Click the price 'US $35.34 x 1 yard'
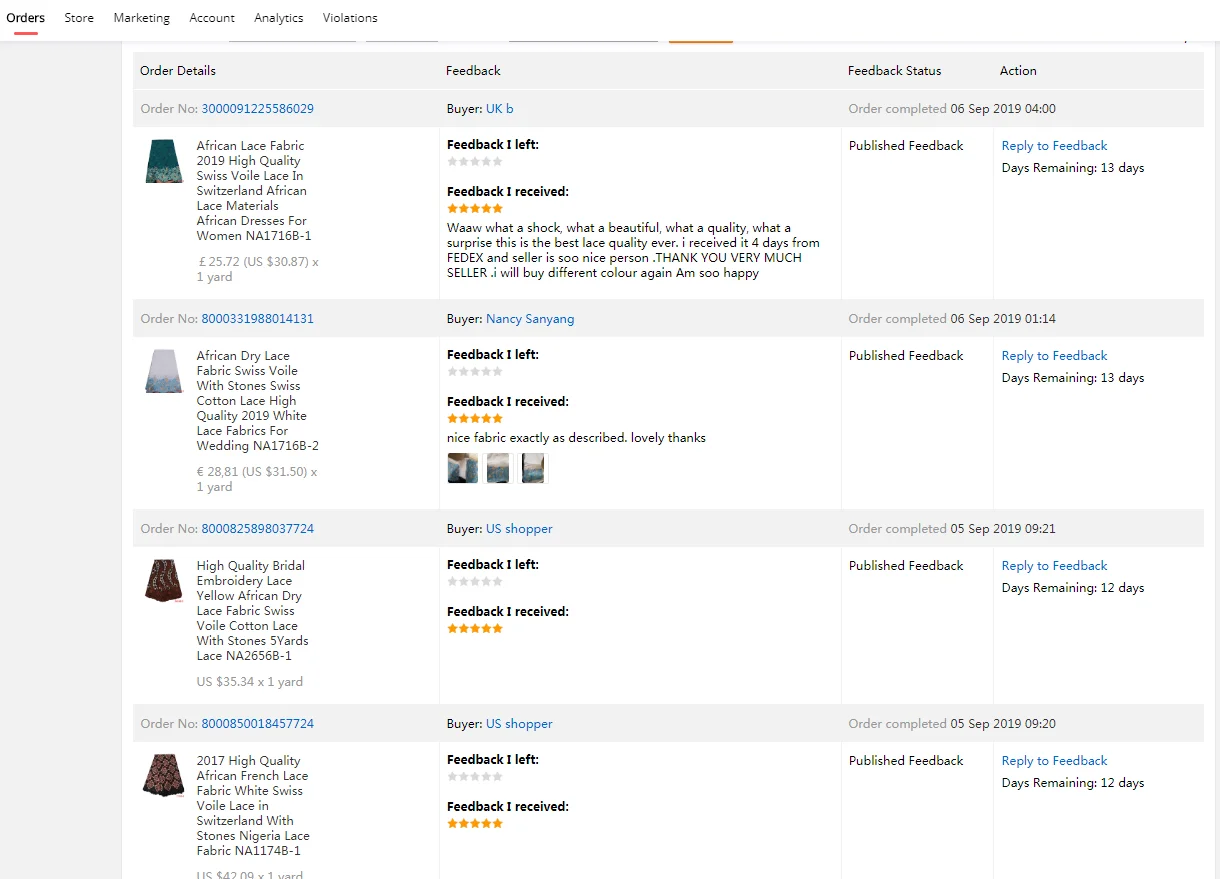This screenshot has width=1220, height=879. (250, 682)
